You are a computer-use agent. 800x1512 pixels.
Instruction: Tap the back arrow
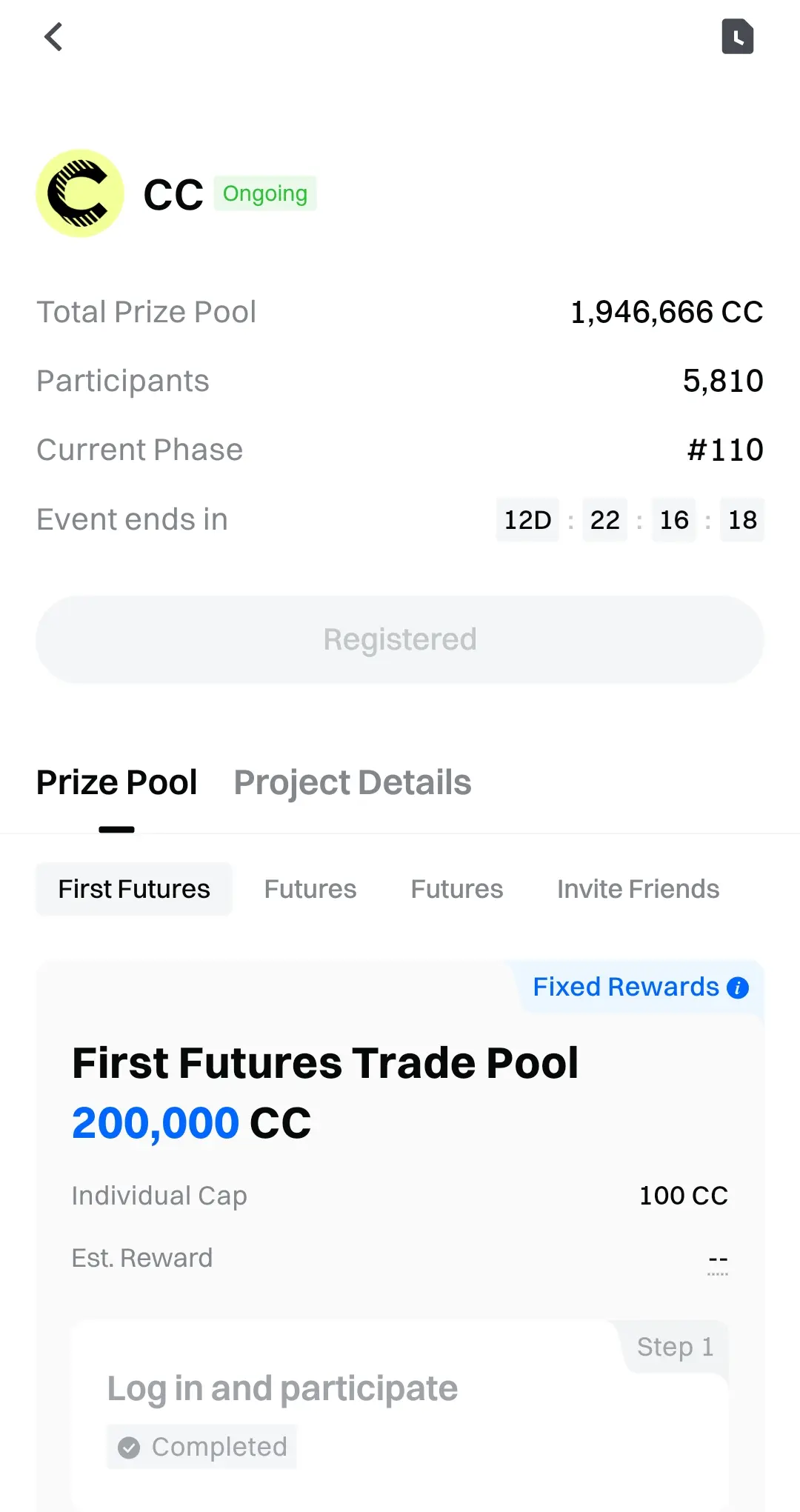53,37
